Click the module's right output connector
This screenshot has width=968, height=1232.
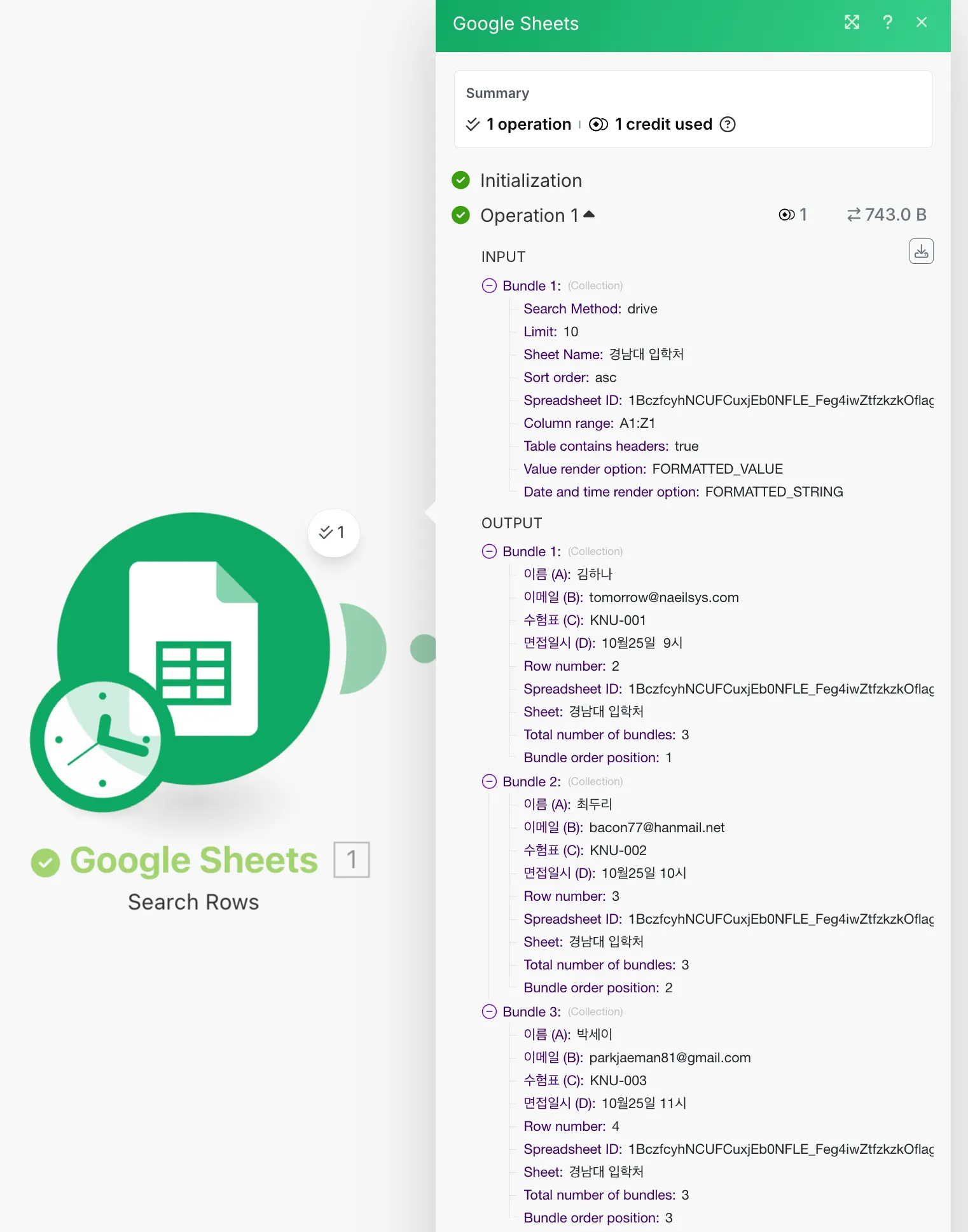point(363,648)
